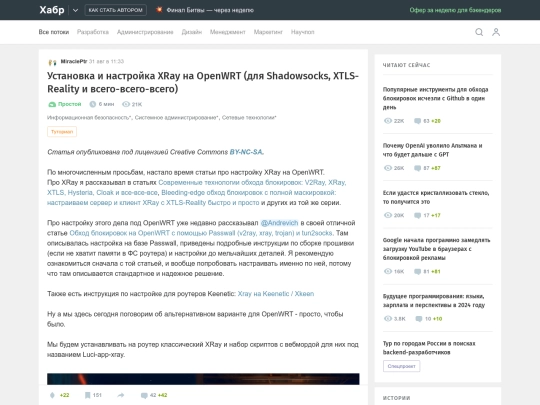Click the article header image

click(203, 379)
